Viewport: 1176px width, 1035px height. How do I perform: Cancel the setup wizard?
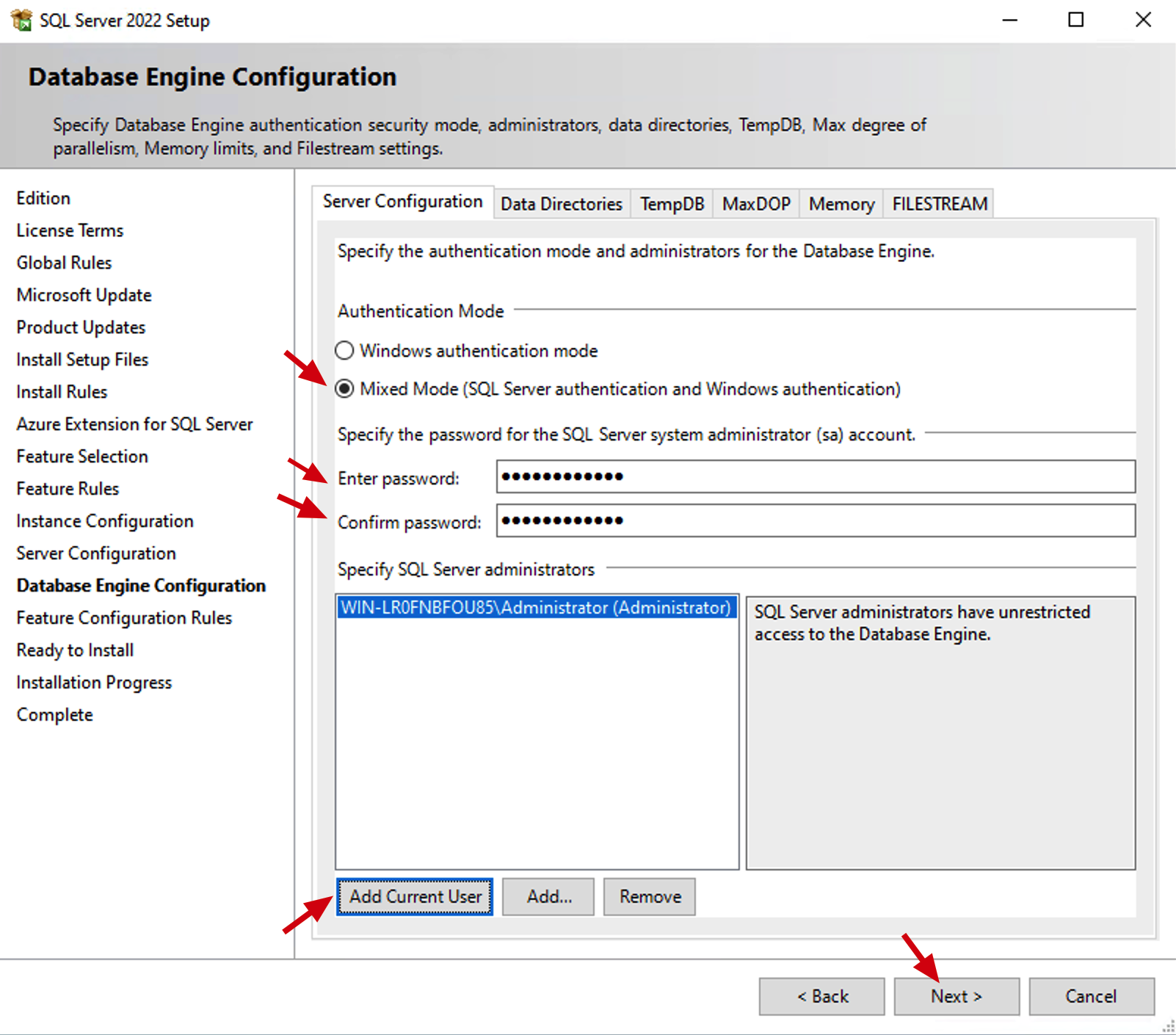coord(1092,997)
